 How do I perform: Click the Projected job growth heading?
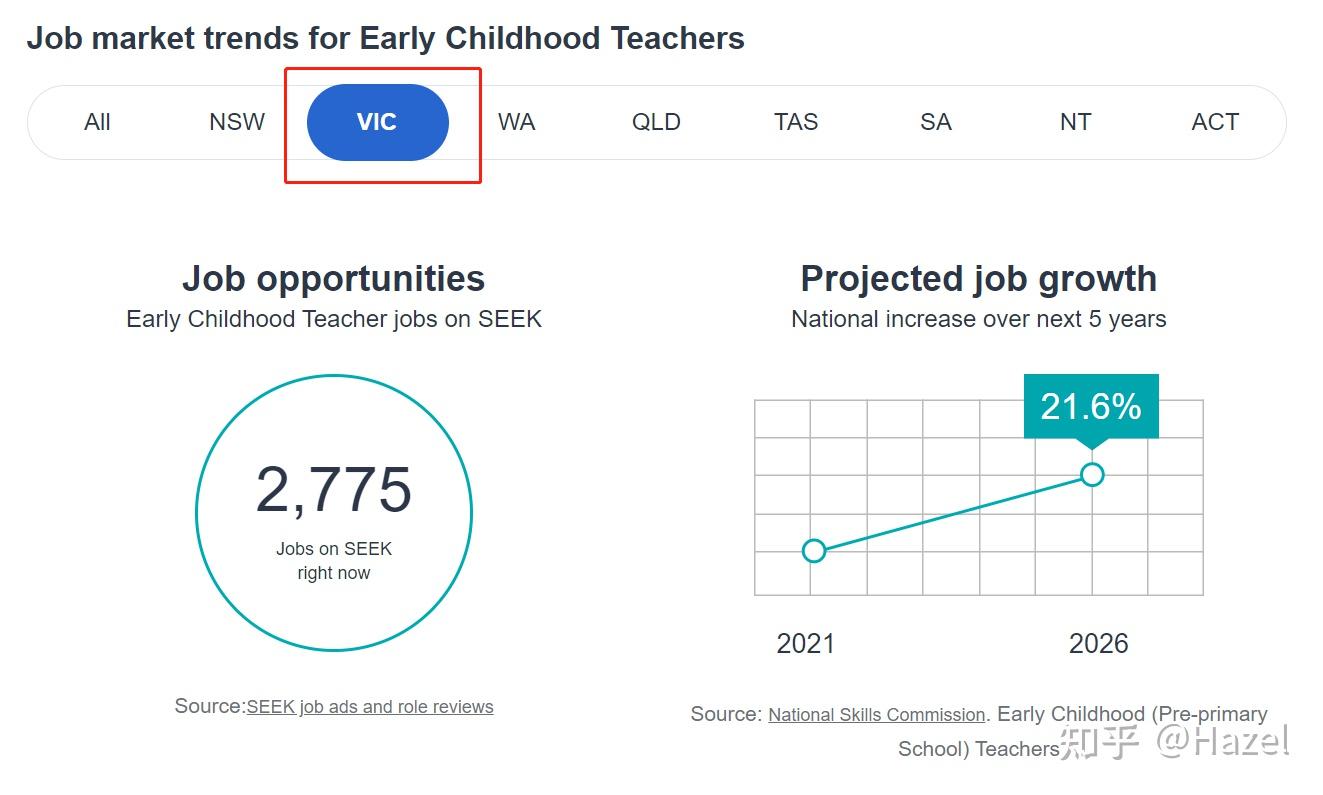[x=979, y=278]
